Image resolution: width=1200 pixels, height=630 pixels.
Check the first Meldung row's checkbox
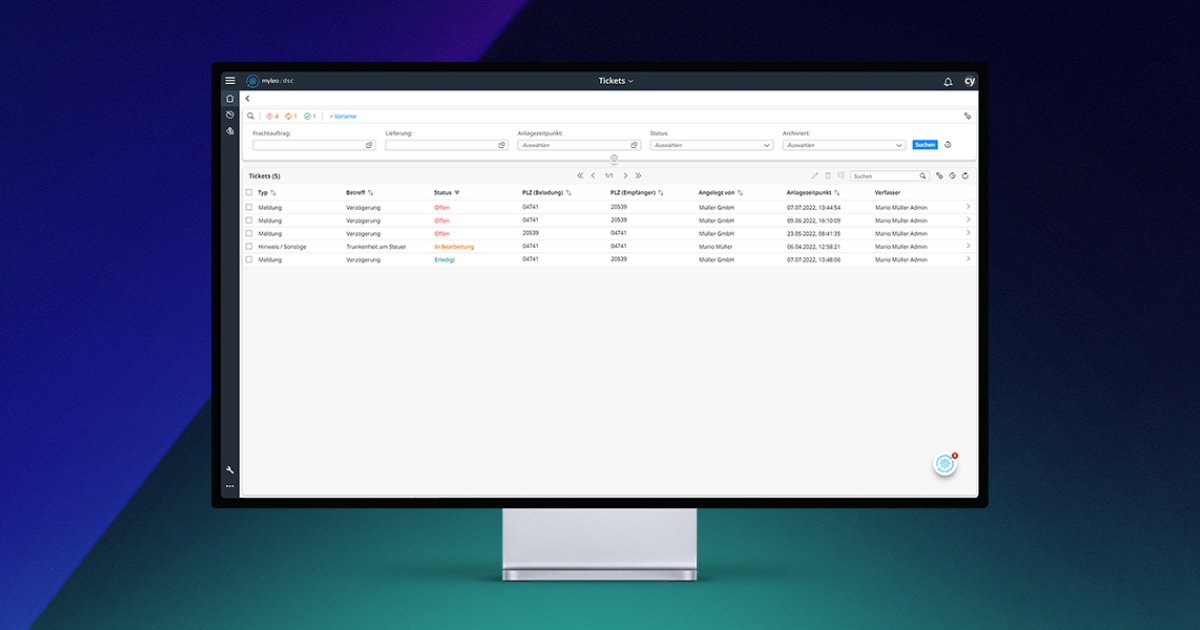point(249,207)
